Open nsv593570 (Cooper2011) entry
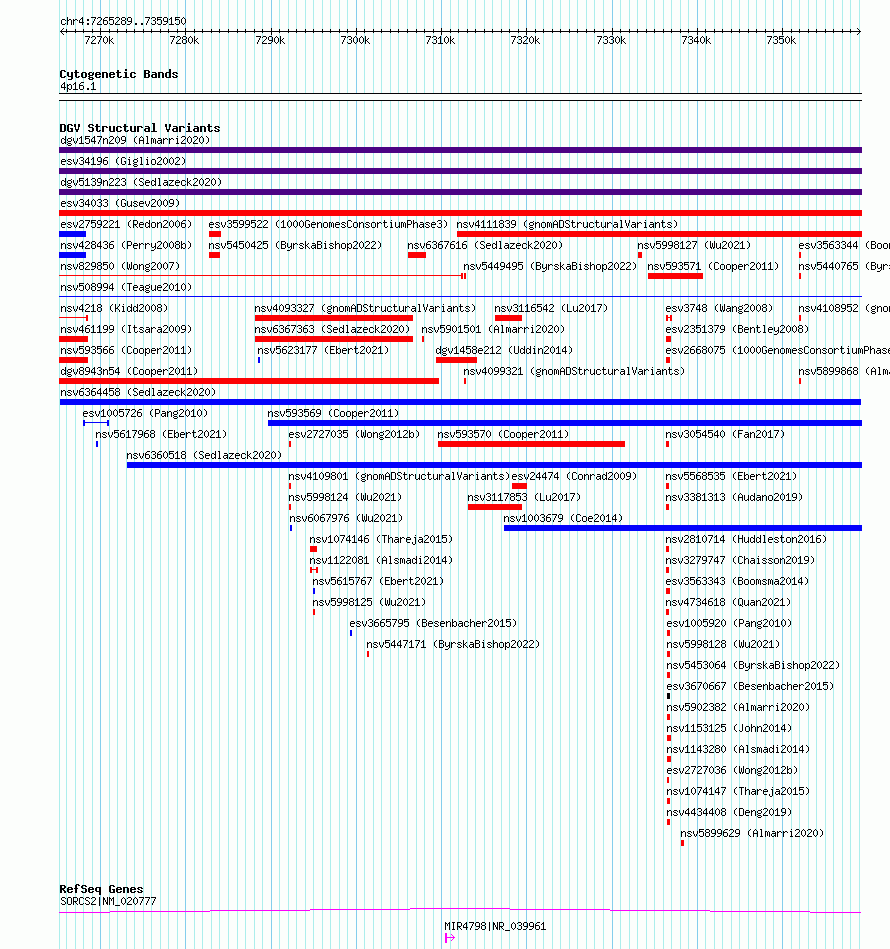 503,435
